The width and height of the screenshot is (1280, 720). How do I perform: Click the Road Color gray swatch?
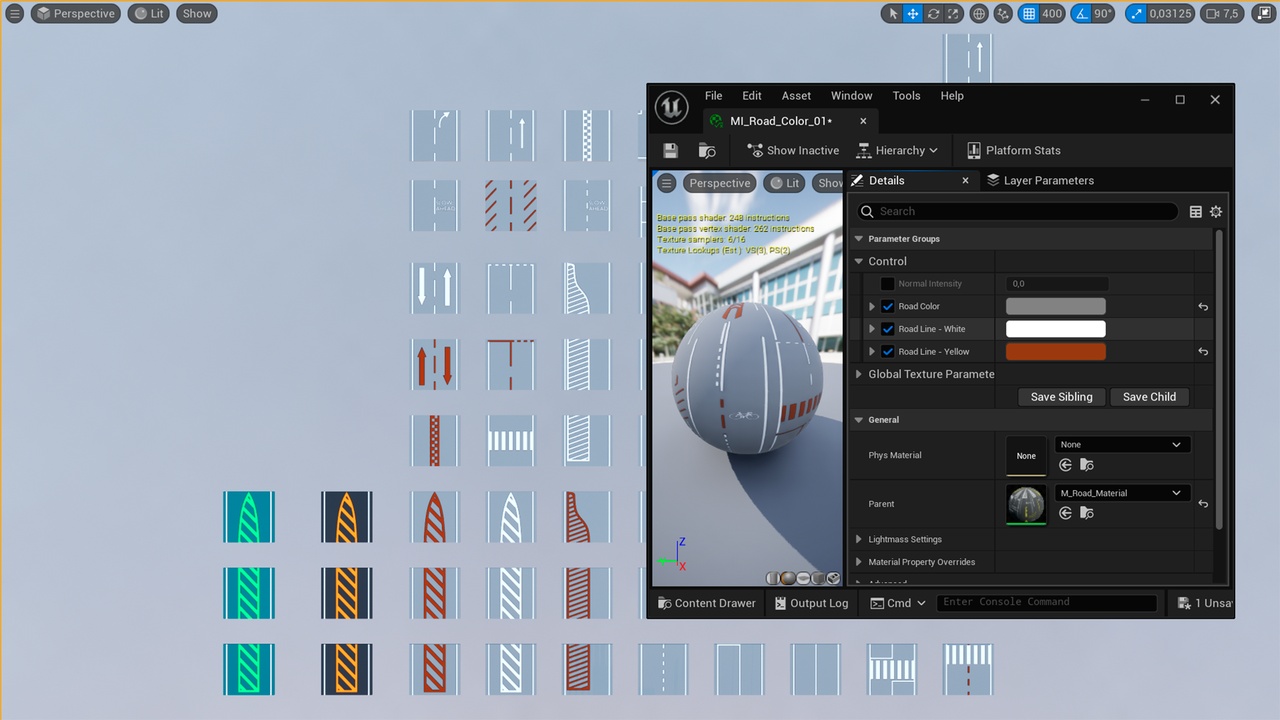click(1055, 306)
